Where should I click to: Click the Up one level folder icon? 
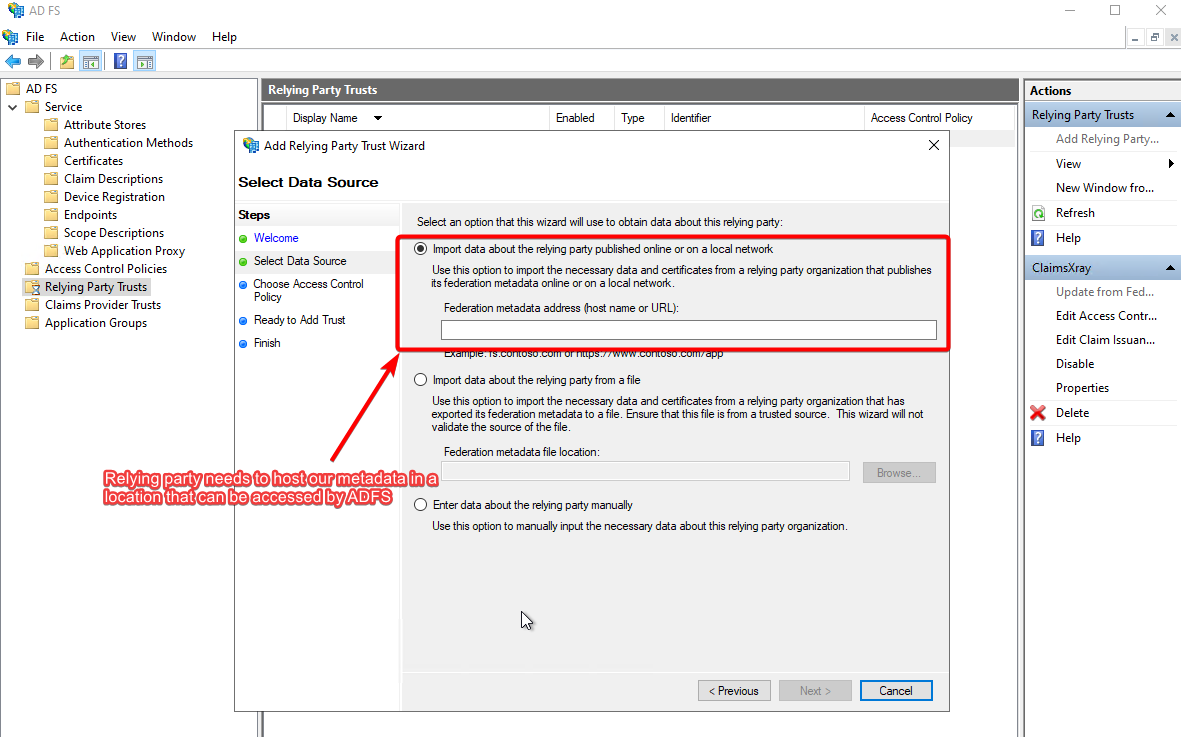(x=67, y=62)
